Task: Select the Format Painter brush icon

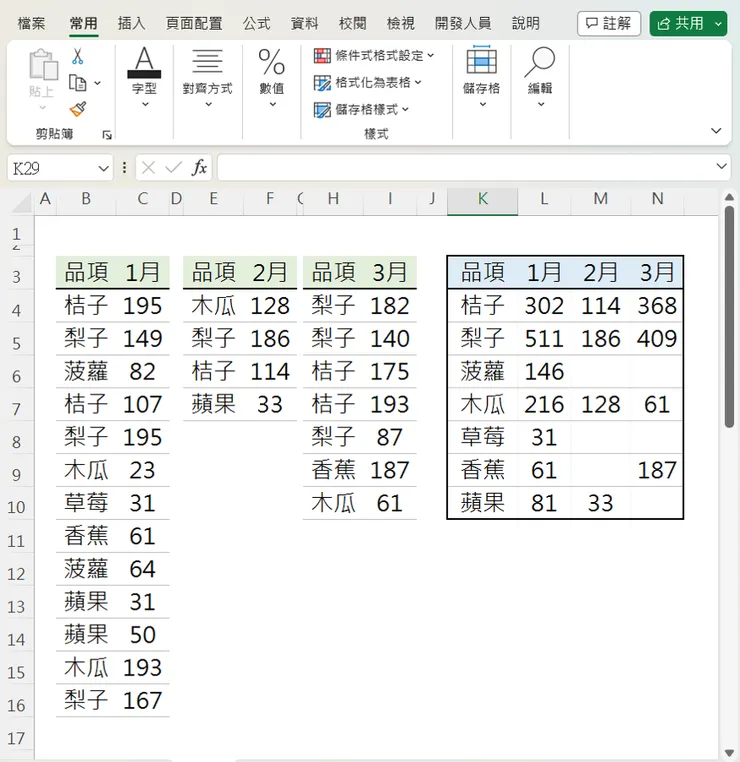Action: coord(78,109)
